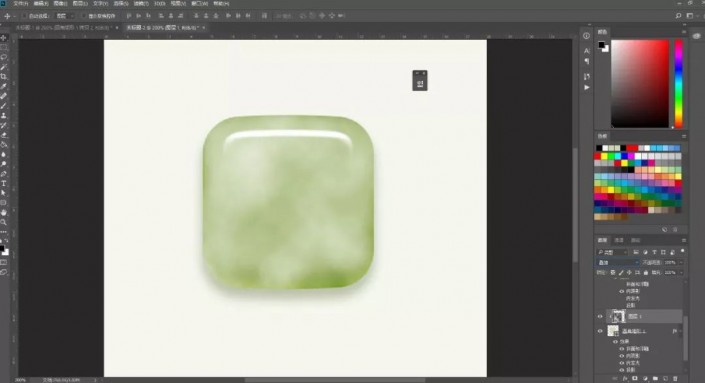The image size is (705, 383).
Task: Toggle lock all padlock icon
Action: (x=646, y=272)
